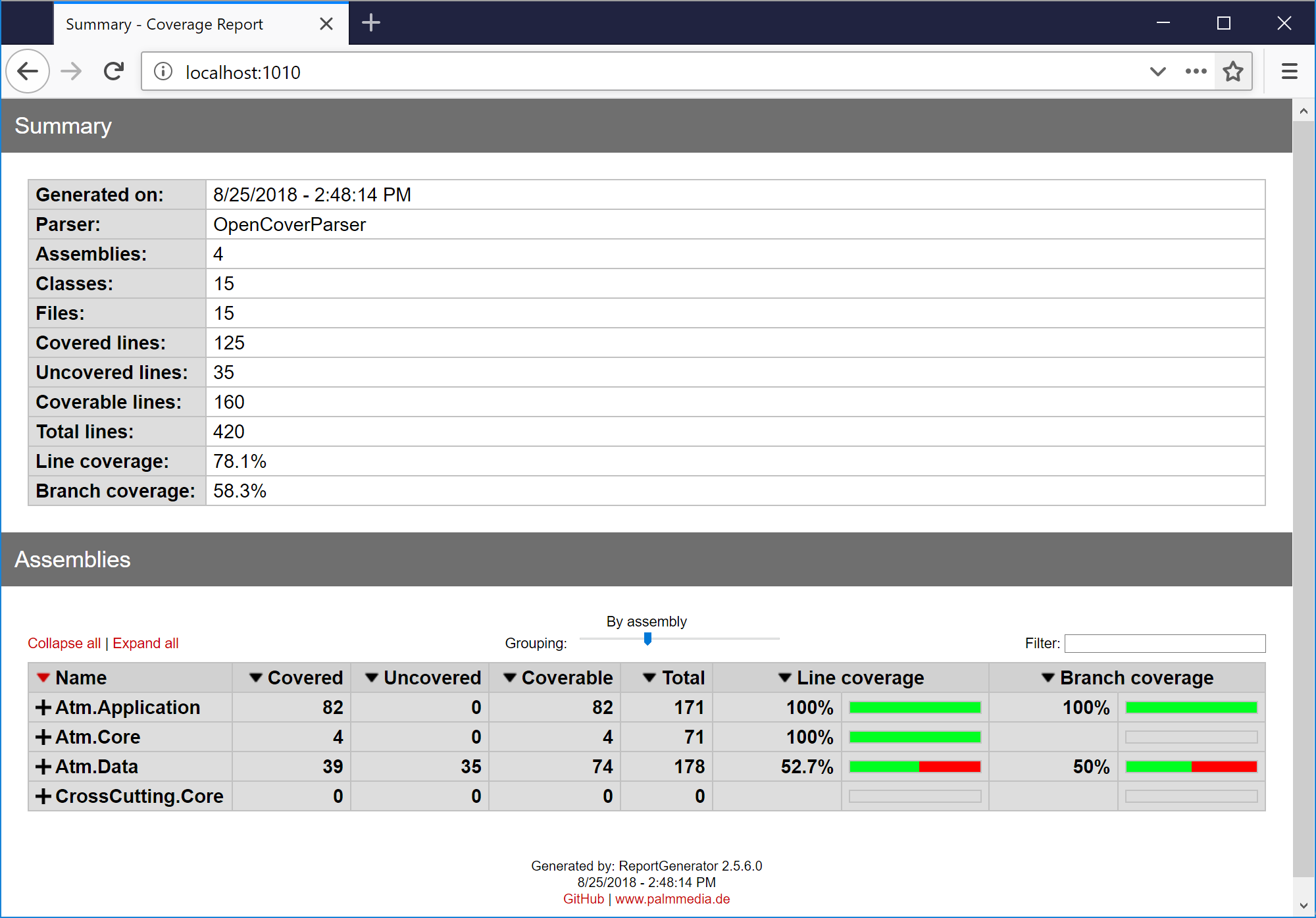Image resolution: width=1316 pixels, height=918 pixels.
Task: Sort table by Name column
Action: click(80, 678)
